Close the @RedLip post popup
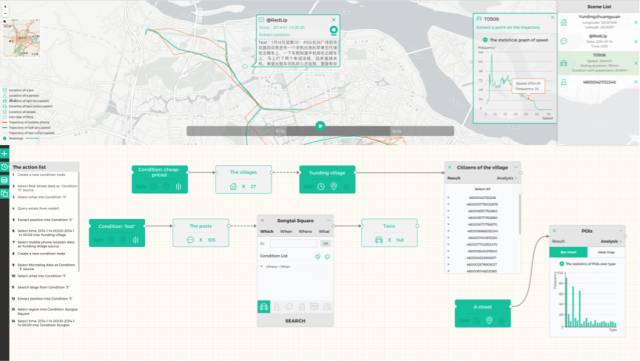 (x=333, y=20)
